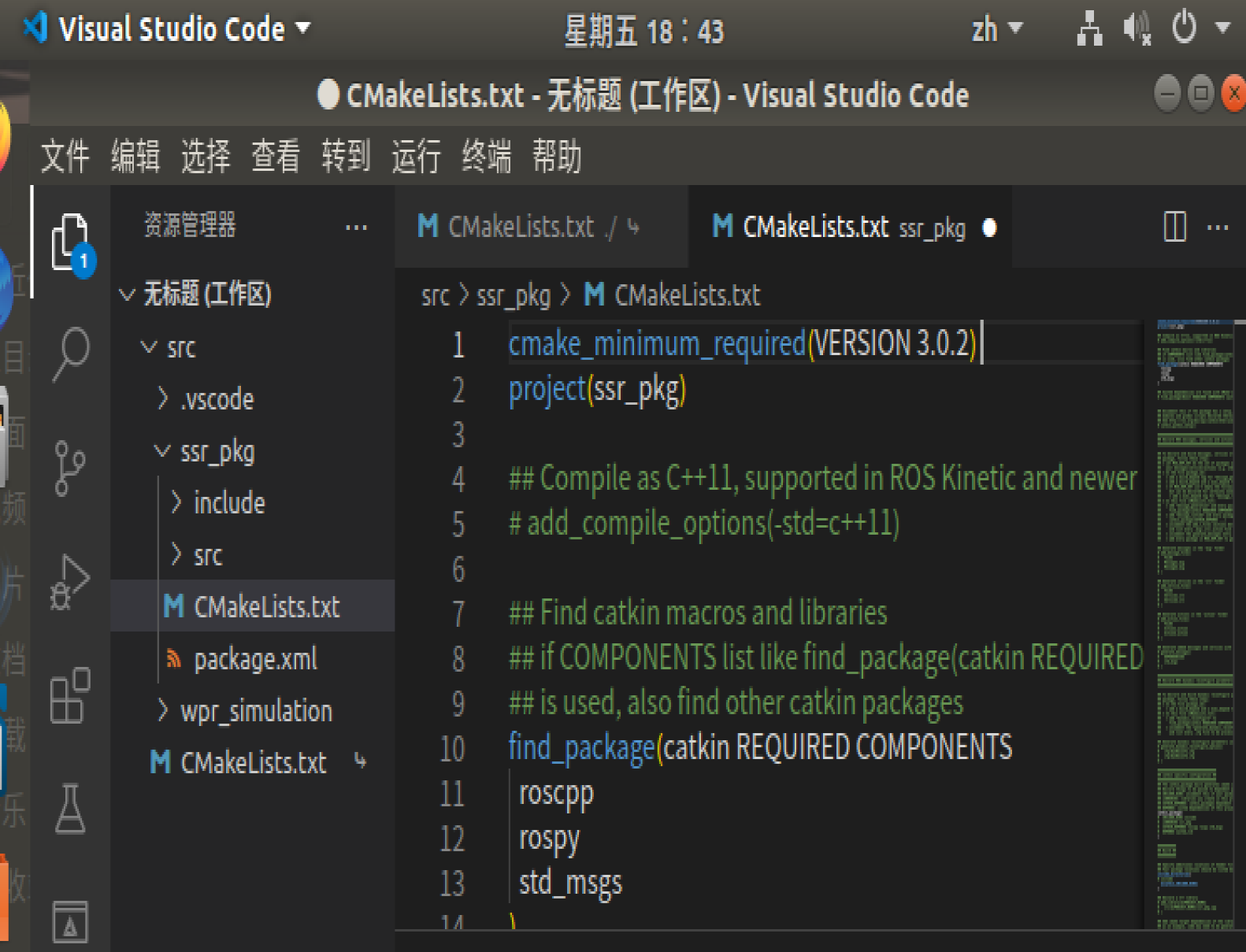
Task: Open Visual Studio Code app menu dropdown
Action: [185, 29]
